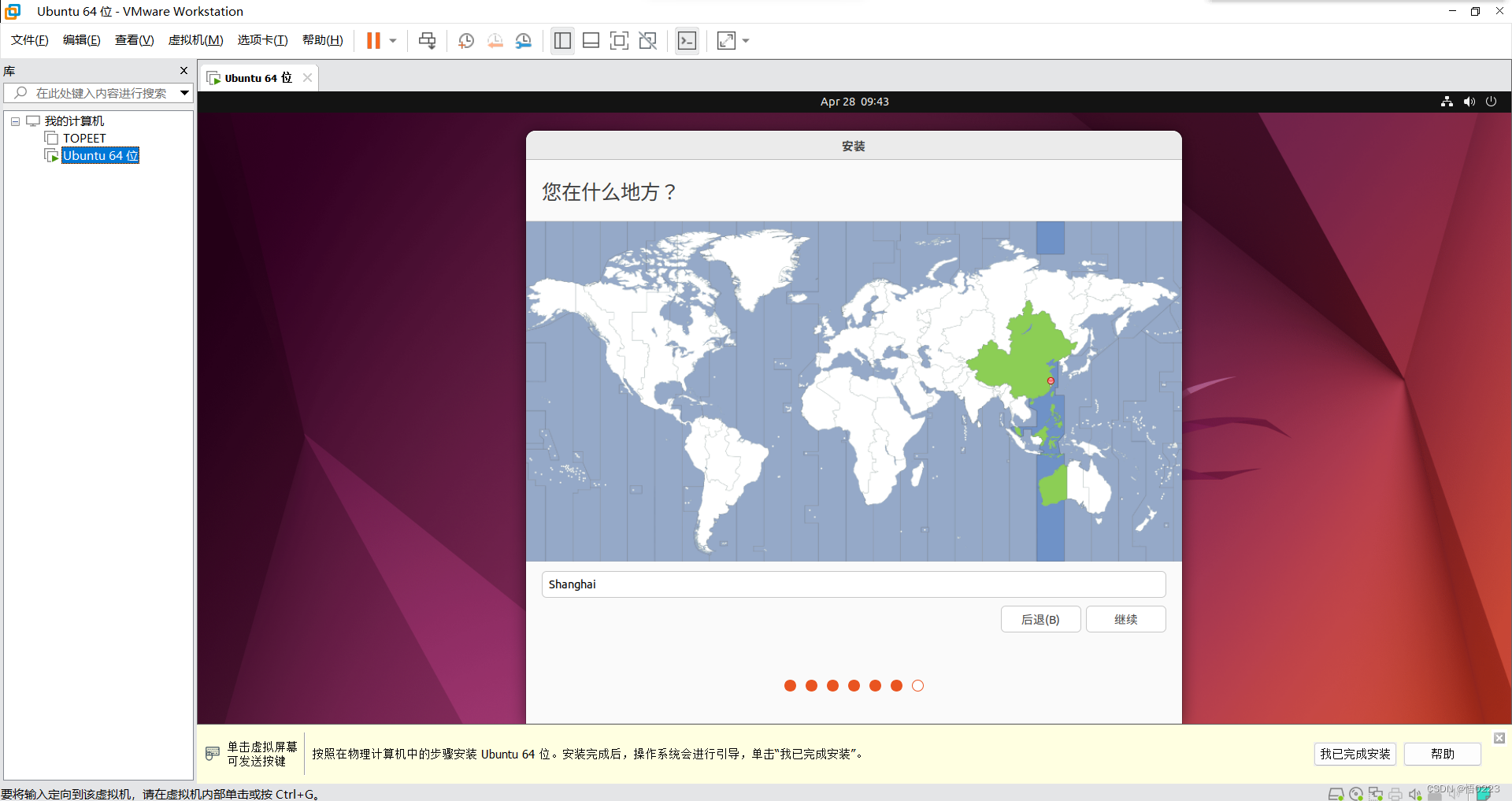
Task: Click the revert to snapshot icon
Action: 495,41
